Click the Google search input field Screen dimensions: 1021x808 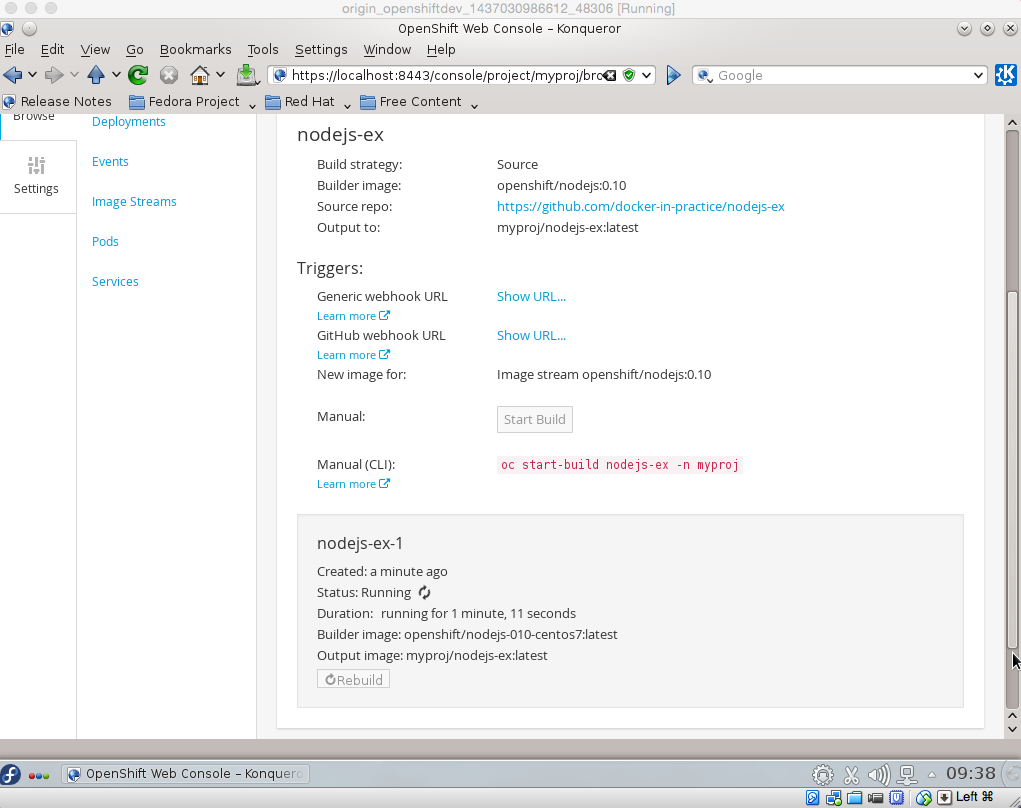point(840,75)
